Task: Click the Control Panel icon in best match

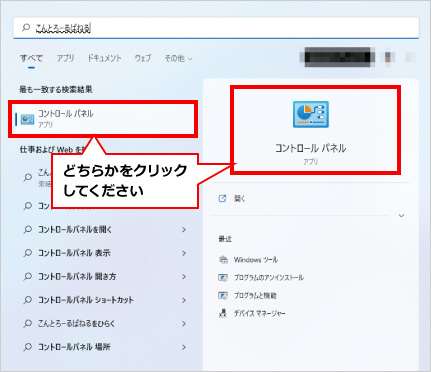Action: click(27, 119)
